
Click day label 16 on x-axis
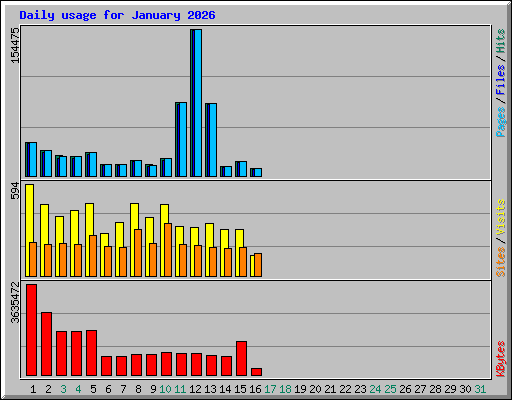255,389
